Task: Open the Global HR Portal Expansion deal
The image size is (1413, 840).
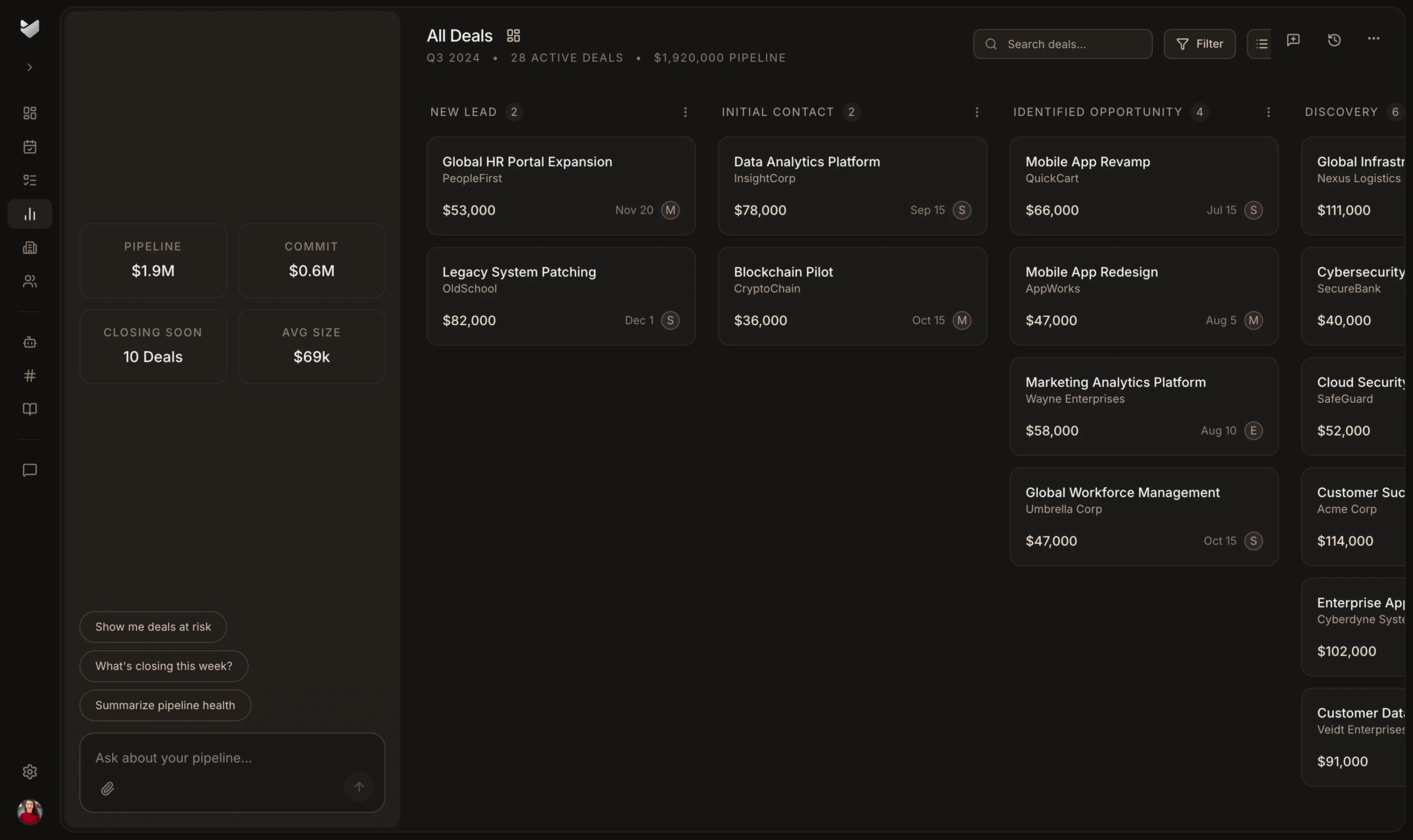Action: coord(560,185)
